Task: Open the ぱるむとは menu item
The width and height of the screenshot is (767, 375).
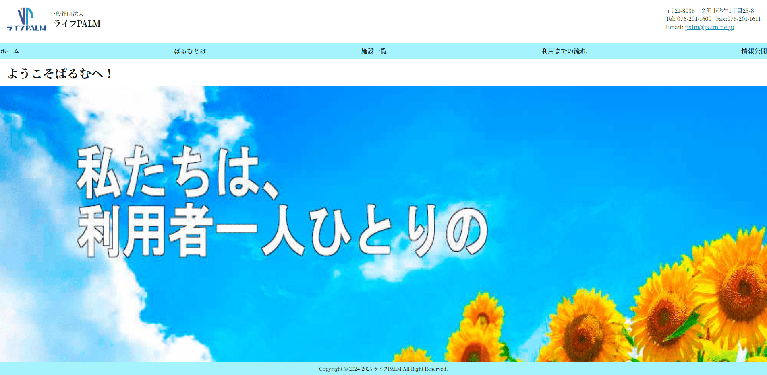Action: 190,51
